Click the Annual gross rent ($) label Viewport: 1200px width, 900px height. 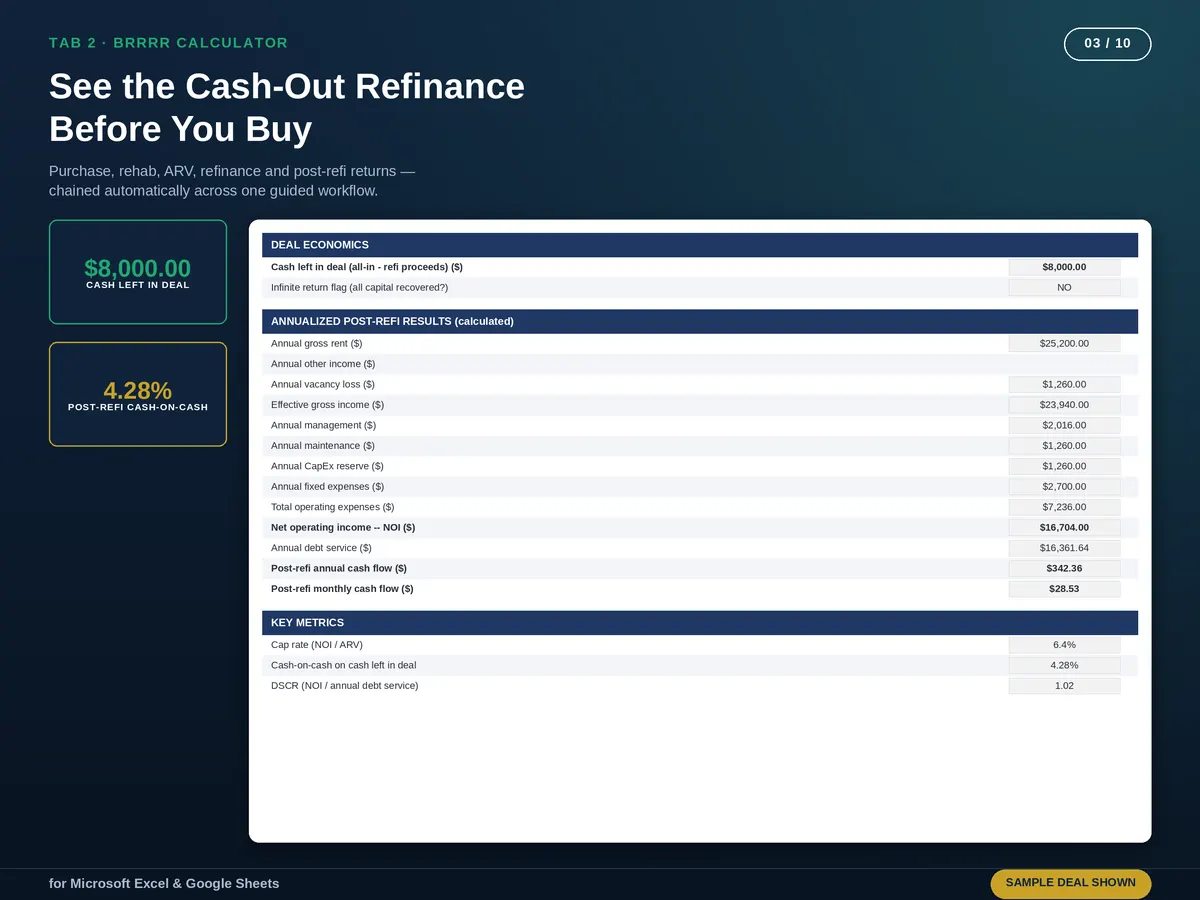point(316,344)
